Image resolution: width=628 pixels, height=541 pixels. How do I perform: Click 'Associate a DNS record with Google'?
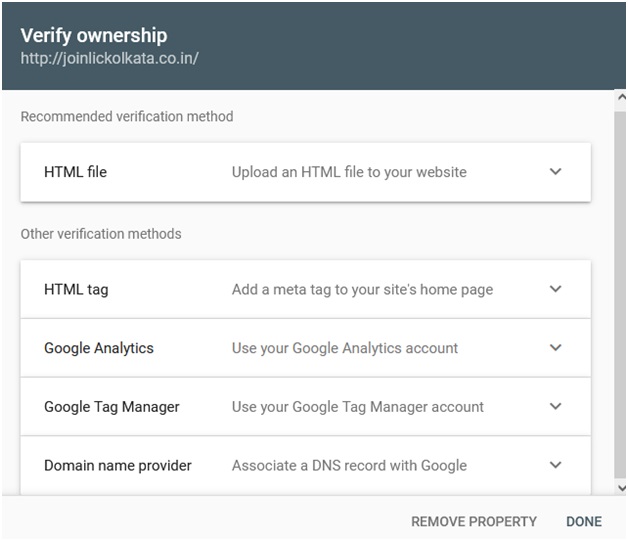tap(349, 465)
